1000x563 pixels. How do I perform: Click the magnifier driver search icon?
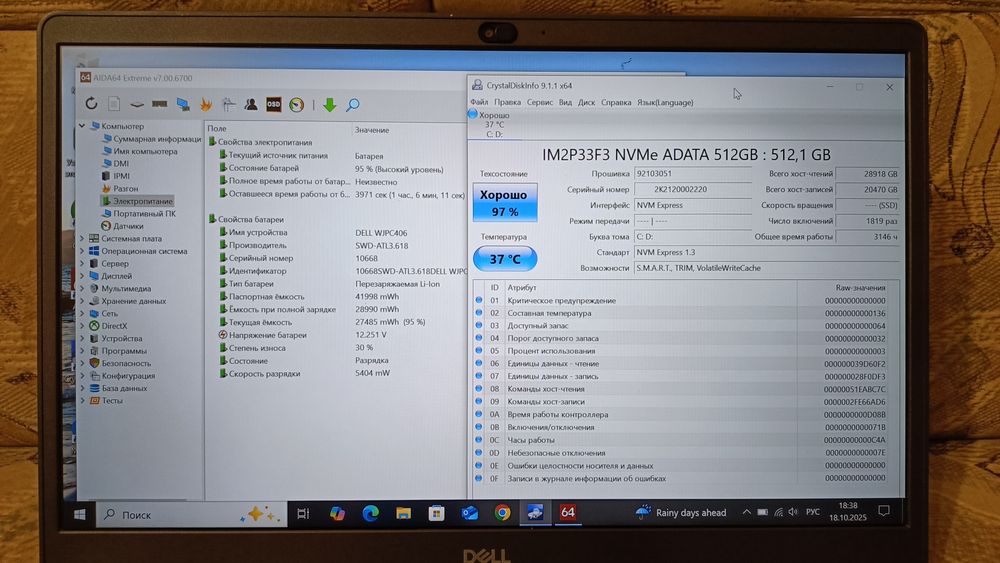point(353,105)
